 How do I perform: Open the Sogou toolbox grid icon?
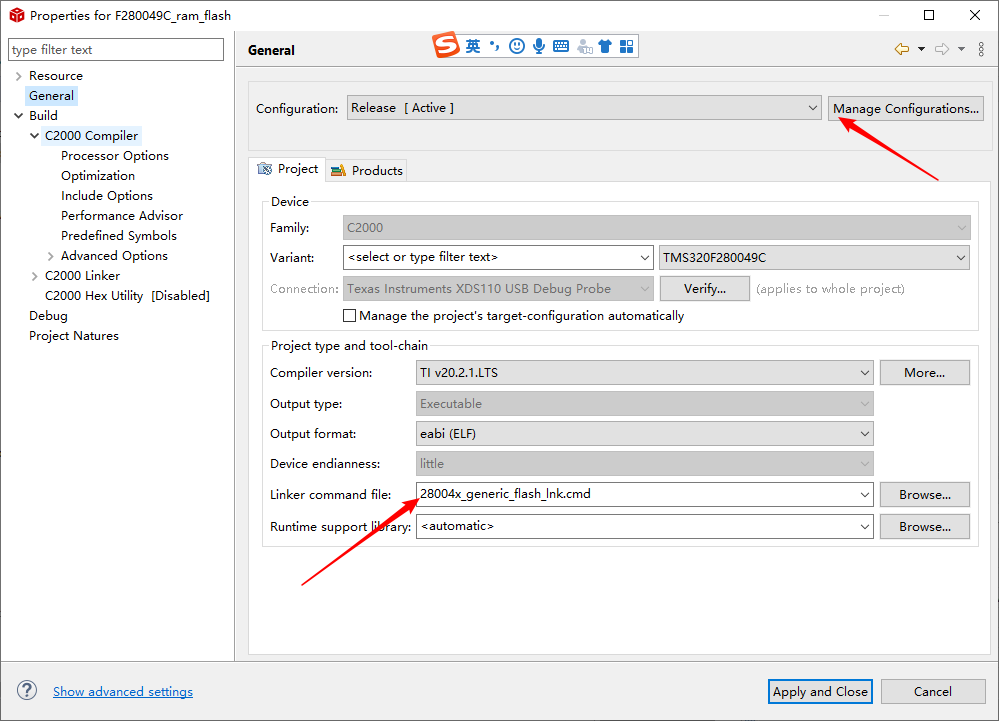627,46
